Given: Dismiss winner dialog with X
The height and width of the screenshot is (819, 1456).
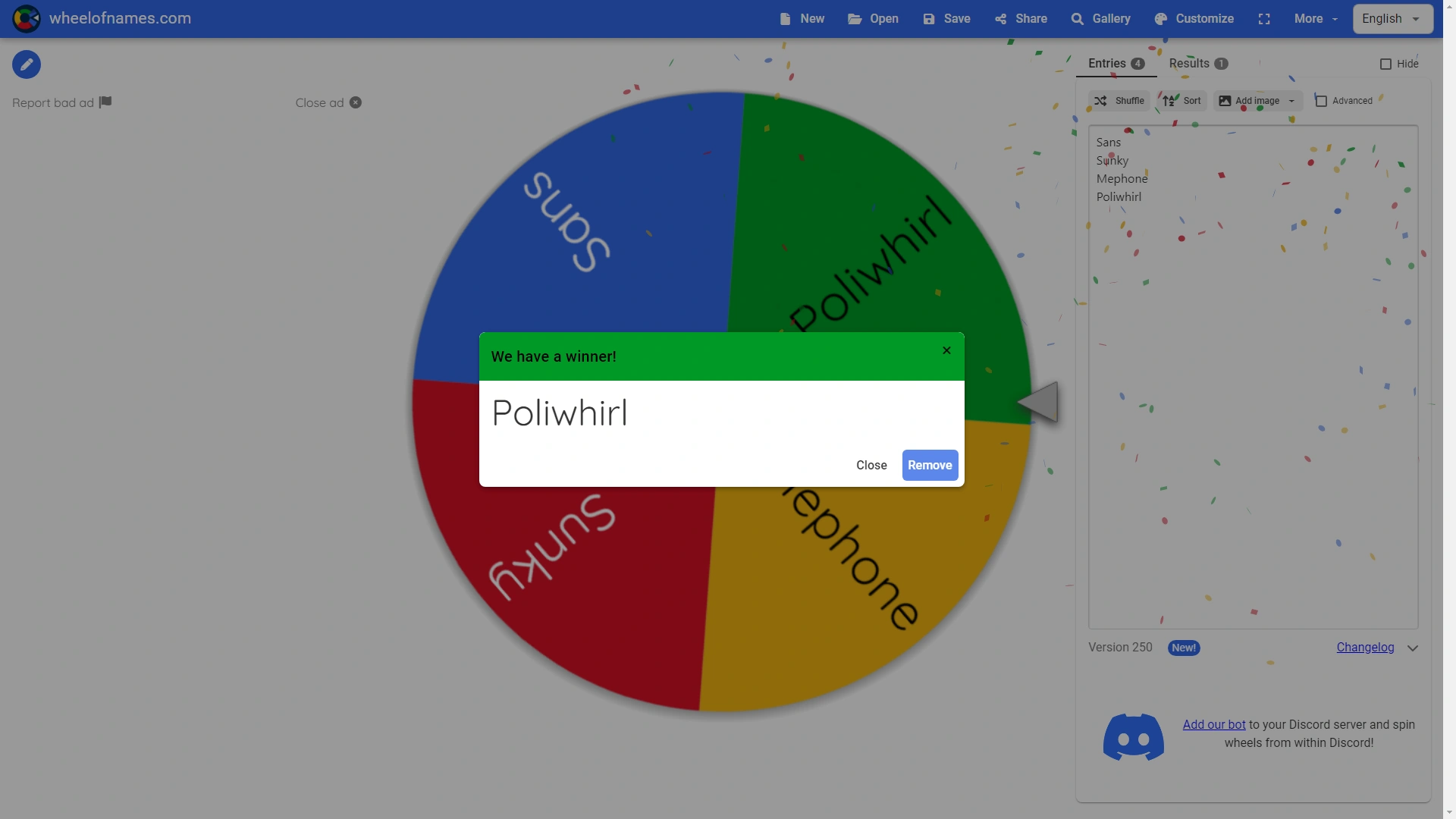Looking at the screenshot, I should click(946, 350).
